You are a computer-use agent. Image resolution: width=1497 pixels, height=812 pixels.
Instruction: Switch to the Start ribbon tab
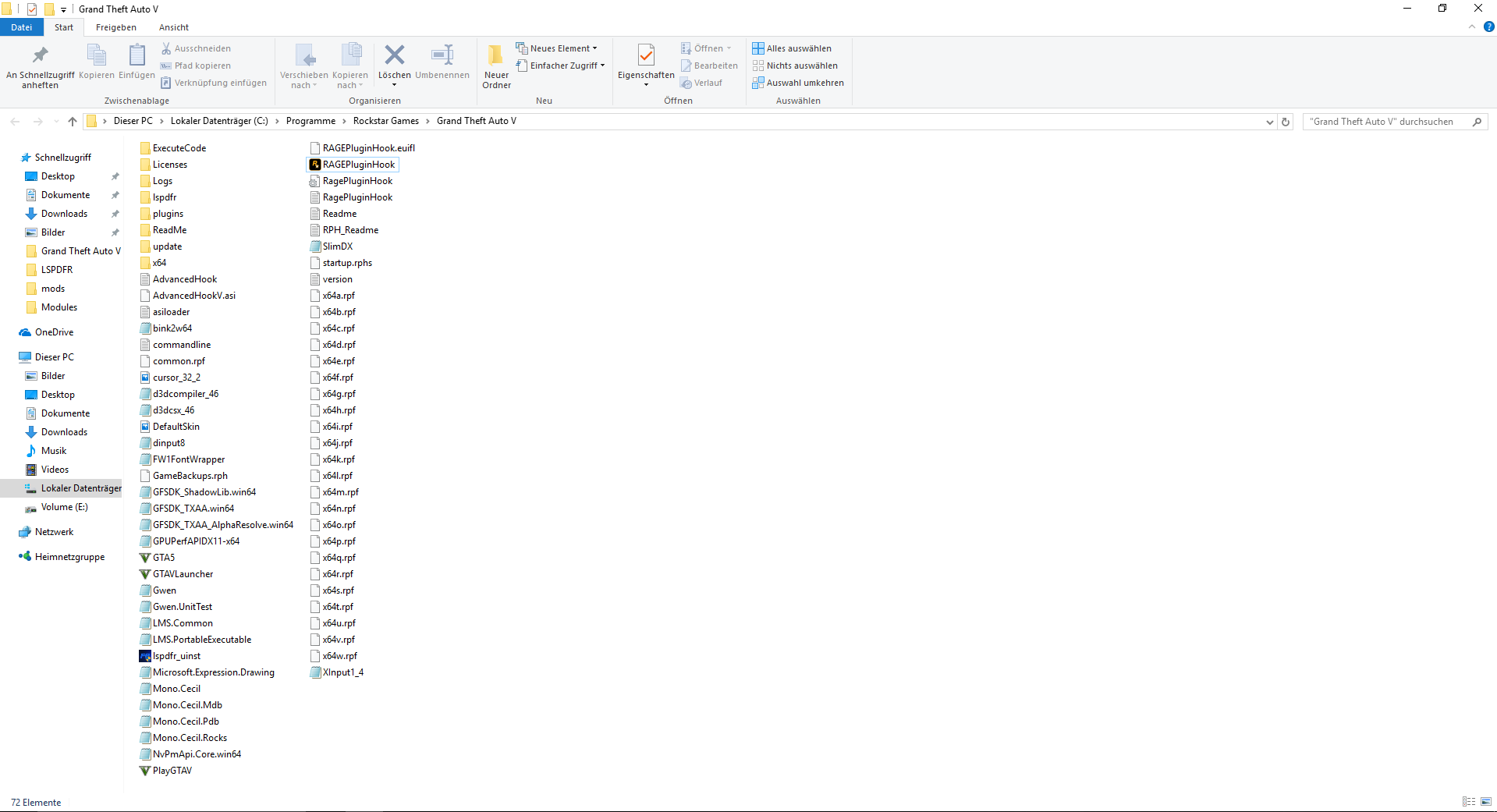click(x=64, y=27)
